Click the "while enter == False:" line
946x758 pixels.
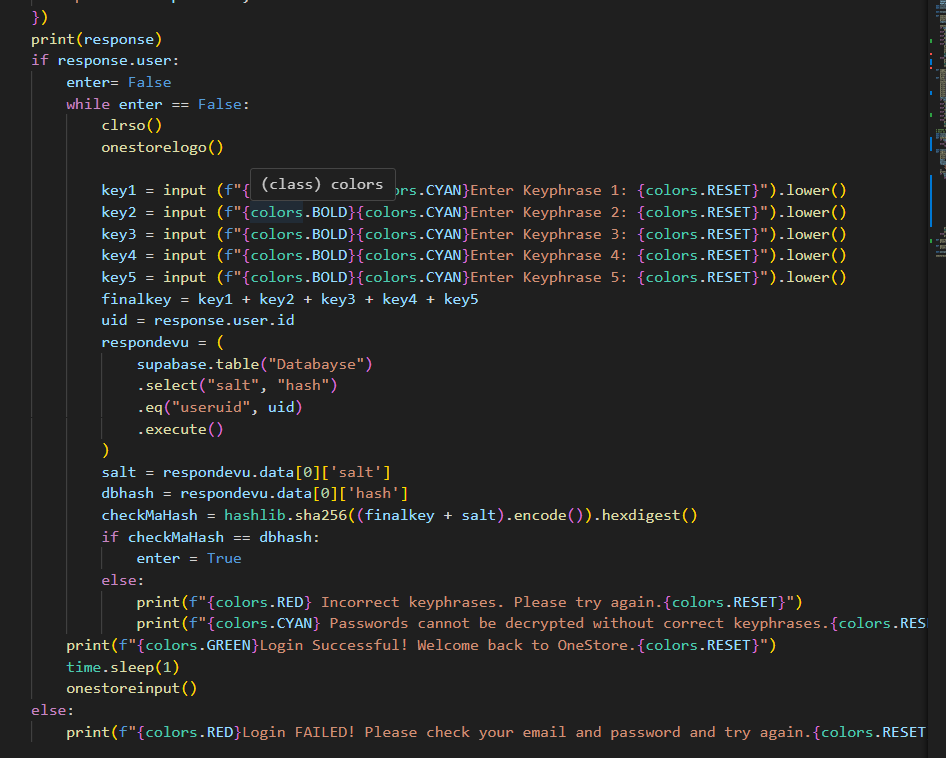tap(158, 104)
